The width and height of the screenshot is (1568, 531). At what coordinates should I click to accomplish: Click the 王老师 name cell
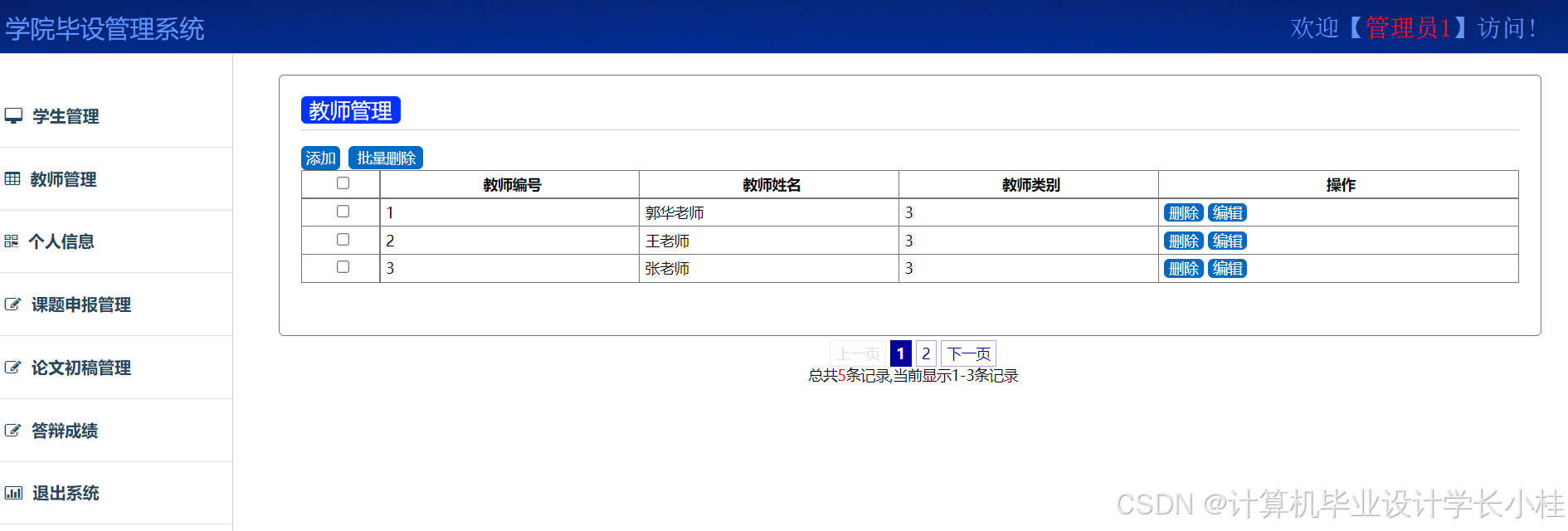tap(769, 241)
